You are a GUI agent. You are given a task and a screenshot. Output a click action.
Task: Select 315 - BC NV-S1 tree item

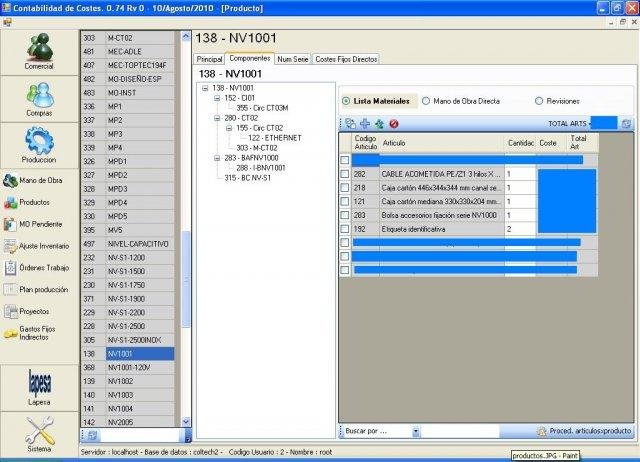coord(247,178)
